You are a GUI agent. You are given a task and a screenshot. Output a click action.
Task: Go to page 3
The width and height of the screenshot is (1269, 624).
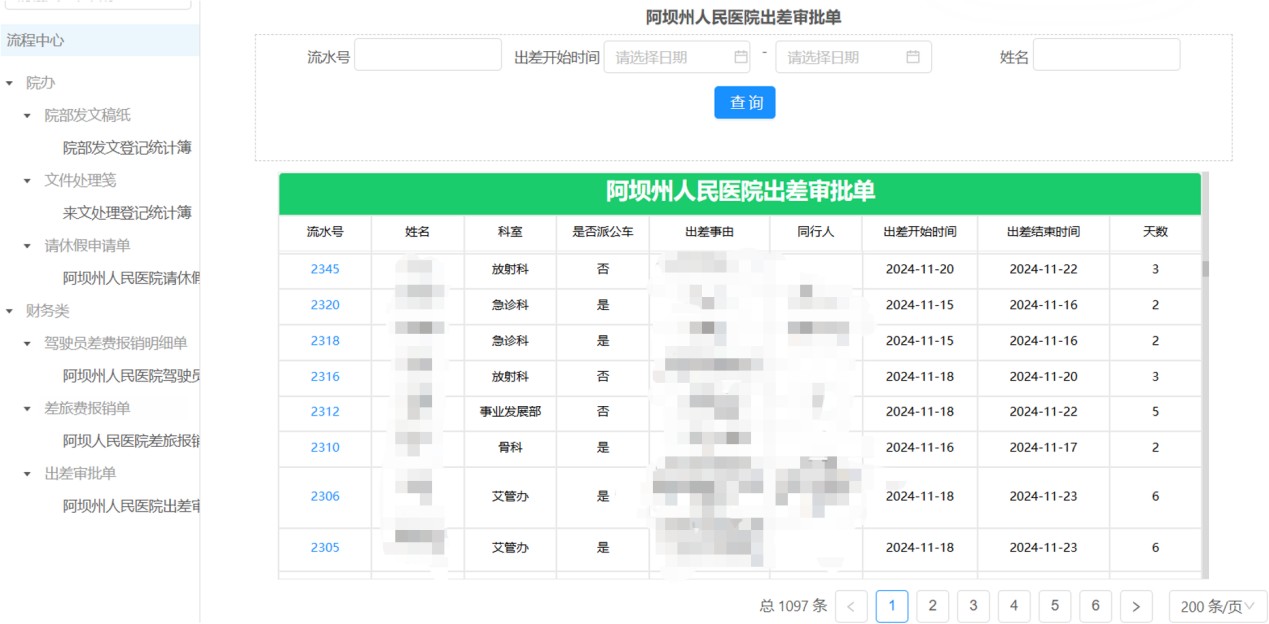tap(973, 606)
